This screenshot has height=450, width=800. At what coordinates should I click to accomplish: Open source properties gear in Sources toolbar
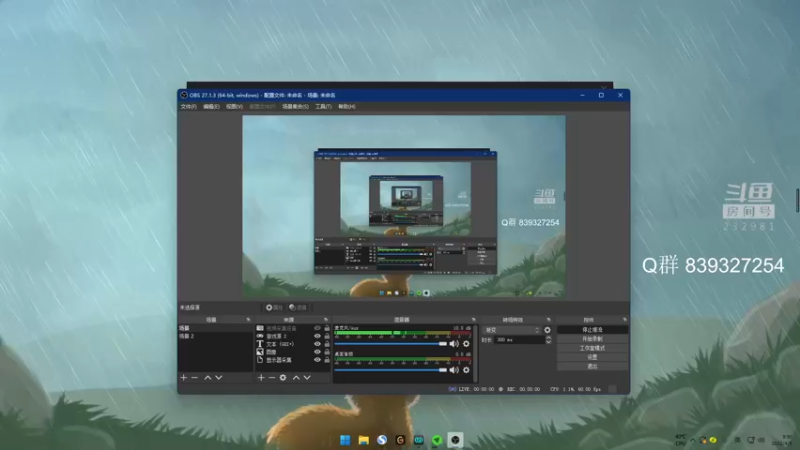pos(283,378)
